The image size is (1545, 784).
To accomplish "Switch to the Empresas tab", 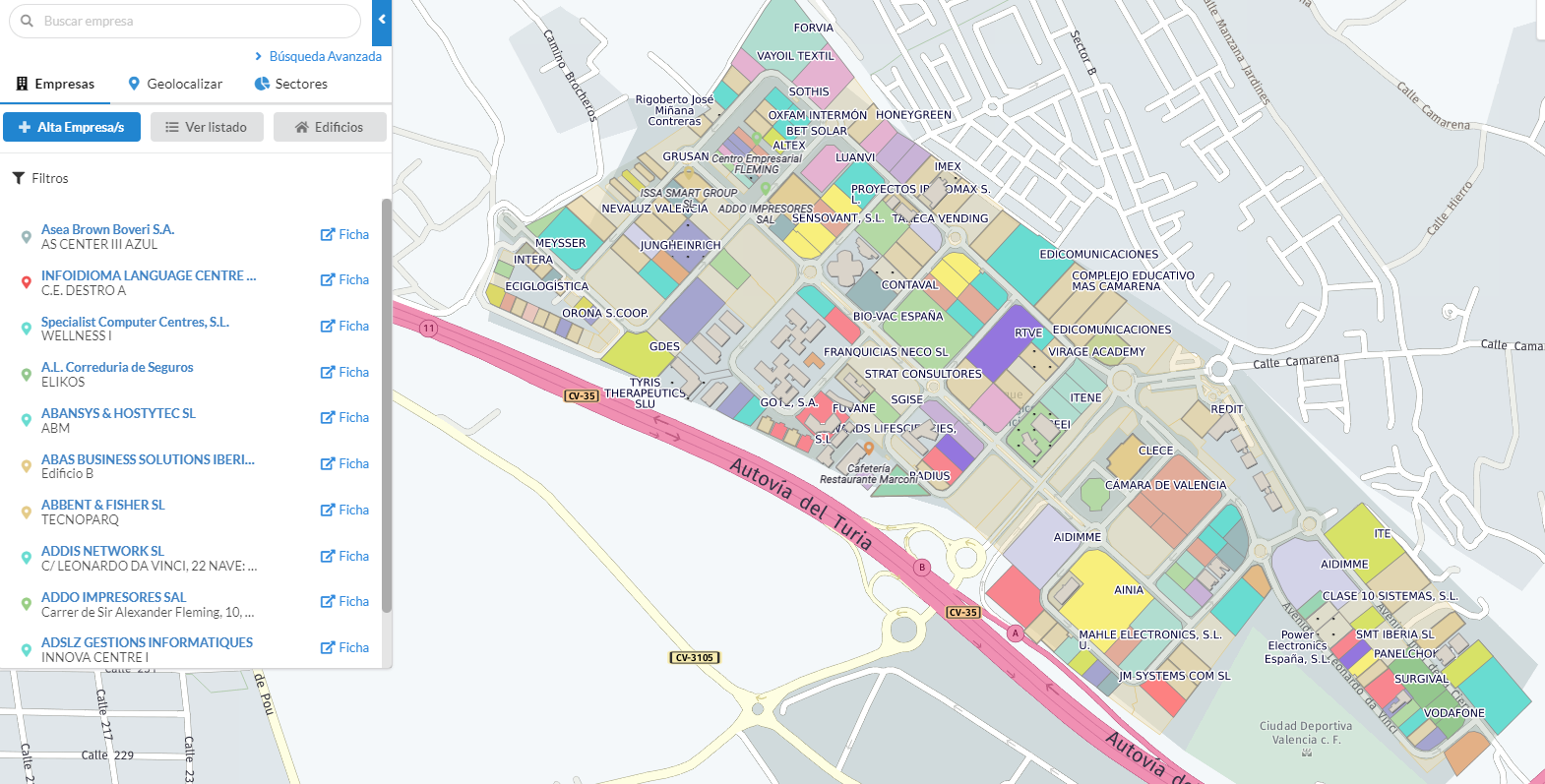I will click(56, 84).
